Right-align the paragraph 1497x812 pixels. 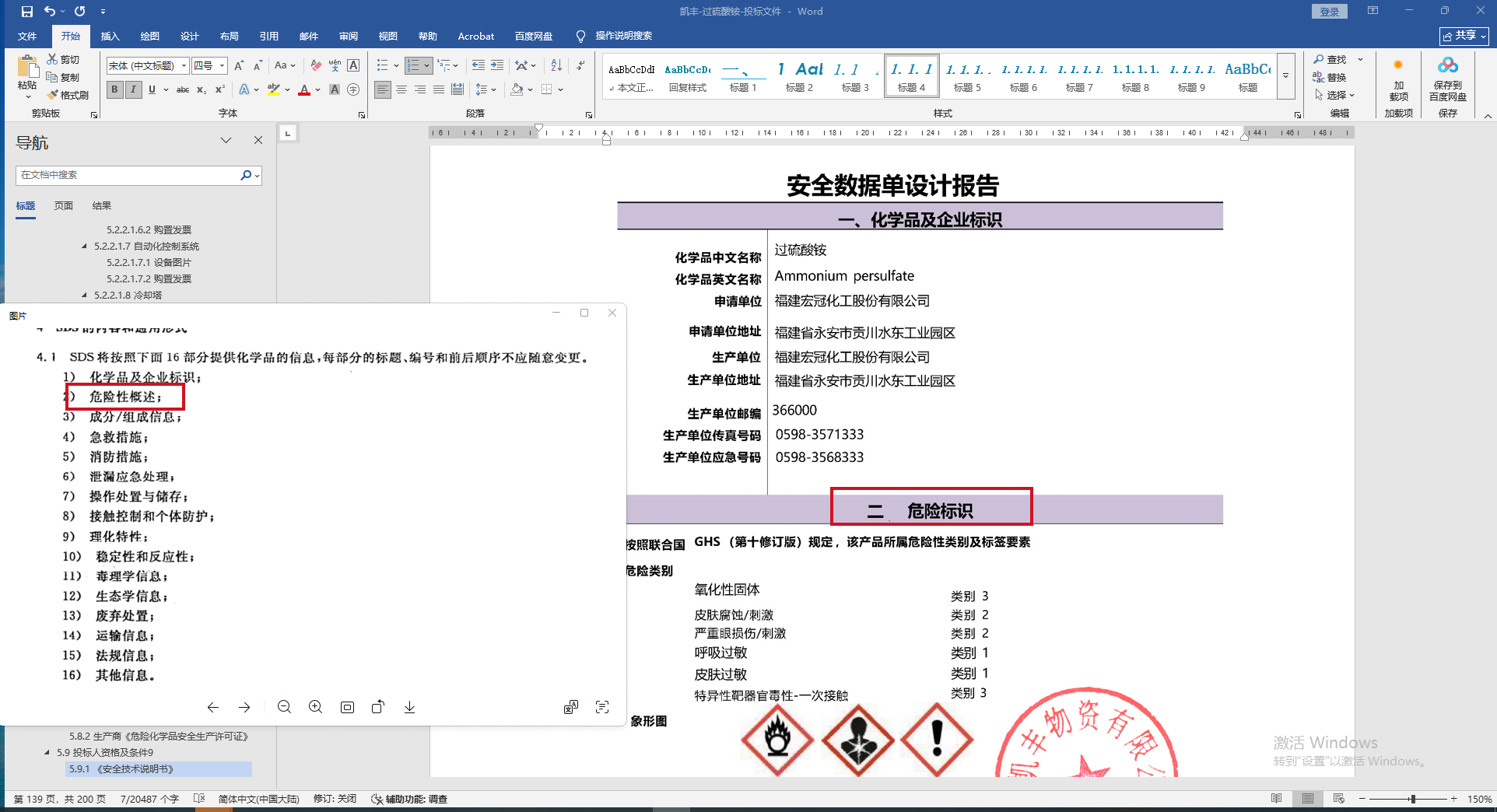[420, 89]
